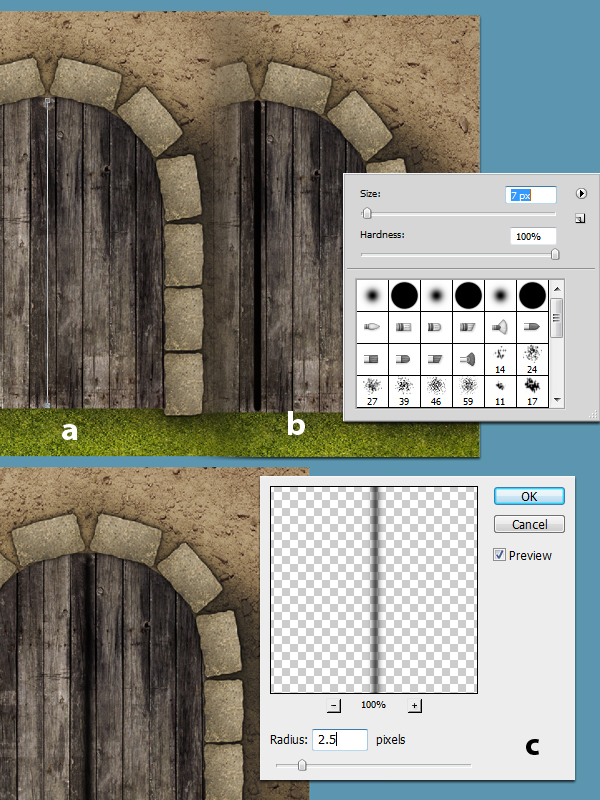Viewport: 600px width, 800px height.
Task: Click the Hardness percentage field
Action: (533, 236)
